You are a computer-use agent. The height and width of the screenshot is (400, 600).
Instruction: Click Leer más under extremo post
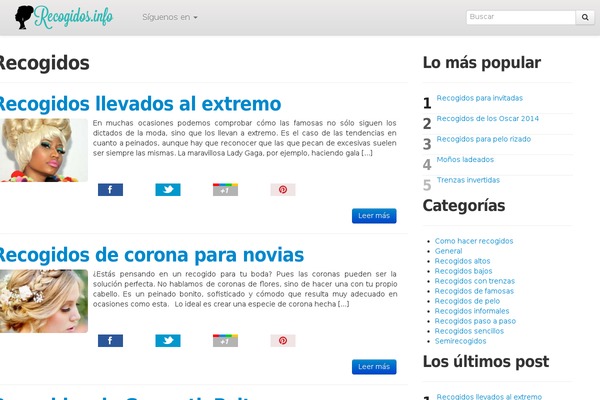click(x=374, y=216)
